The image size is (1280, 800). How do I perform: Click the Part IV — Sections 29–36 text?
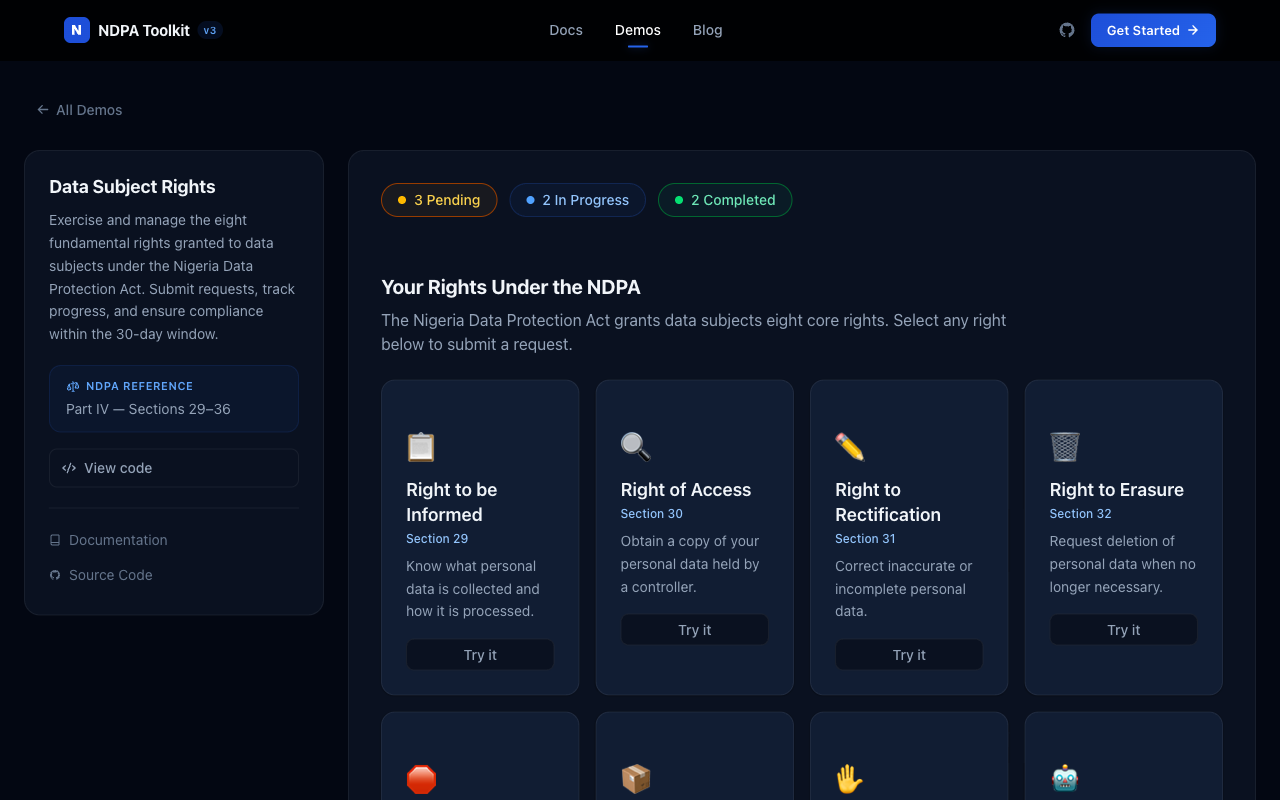(148, 409)
